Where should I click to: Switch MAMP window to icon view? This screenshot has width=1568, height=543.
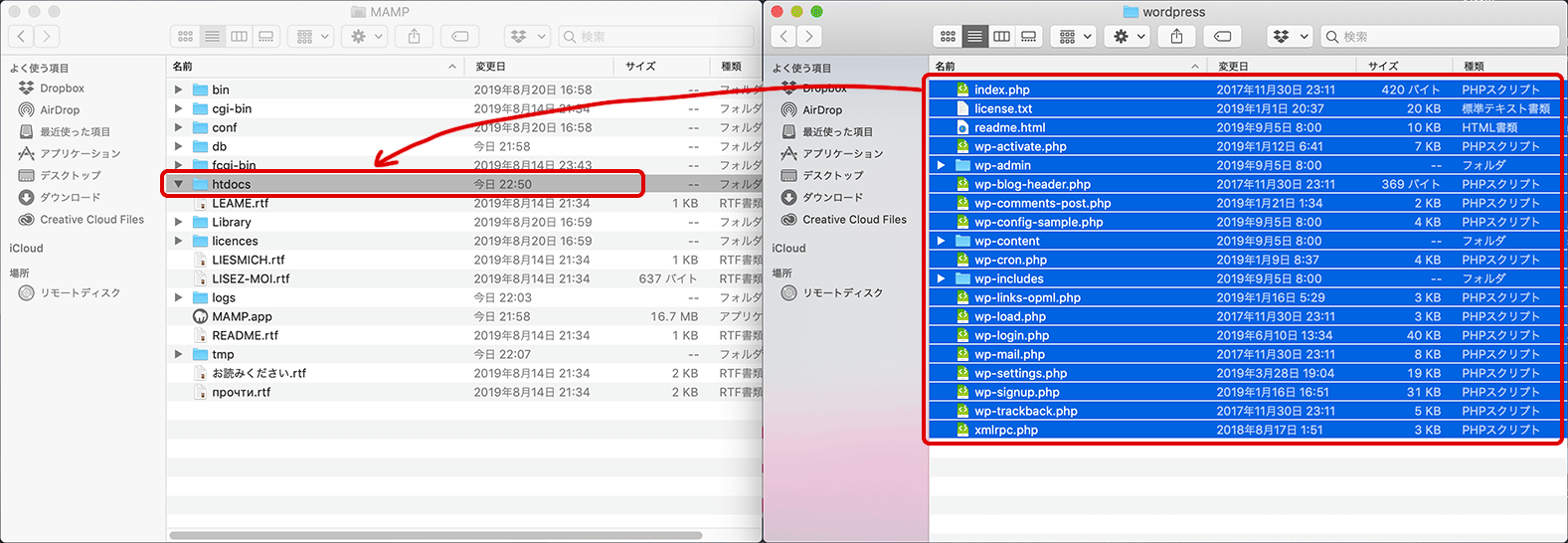(x=185, y=37)
